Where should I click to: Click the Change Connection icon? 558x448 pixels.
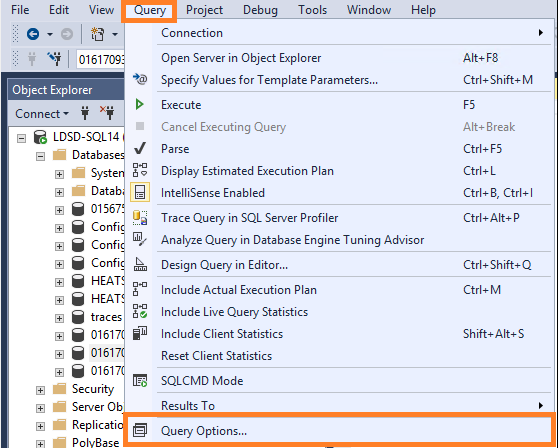54,59
